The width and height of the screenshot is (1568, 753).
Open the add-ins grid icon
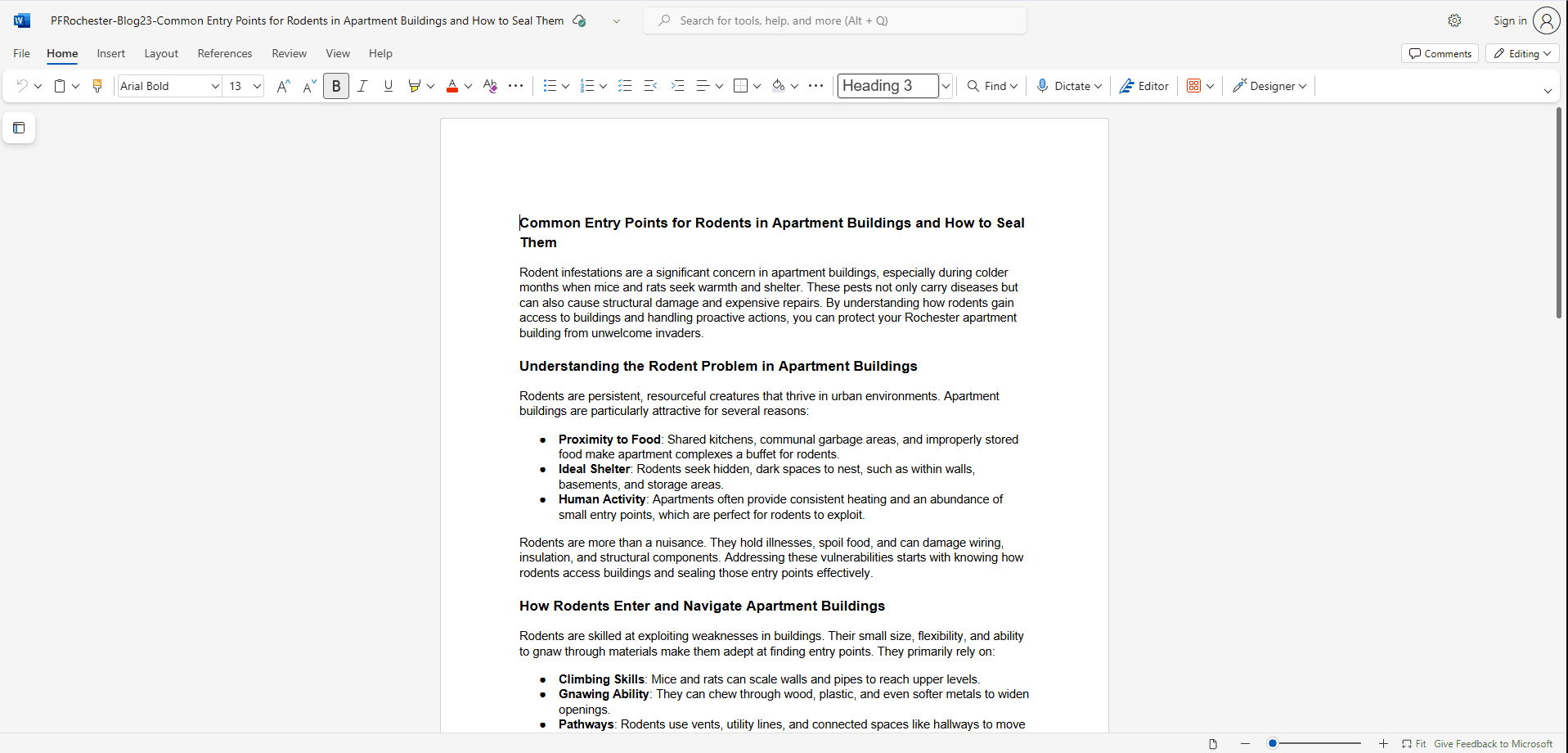1194,86
